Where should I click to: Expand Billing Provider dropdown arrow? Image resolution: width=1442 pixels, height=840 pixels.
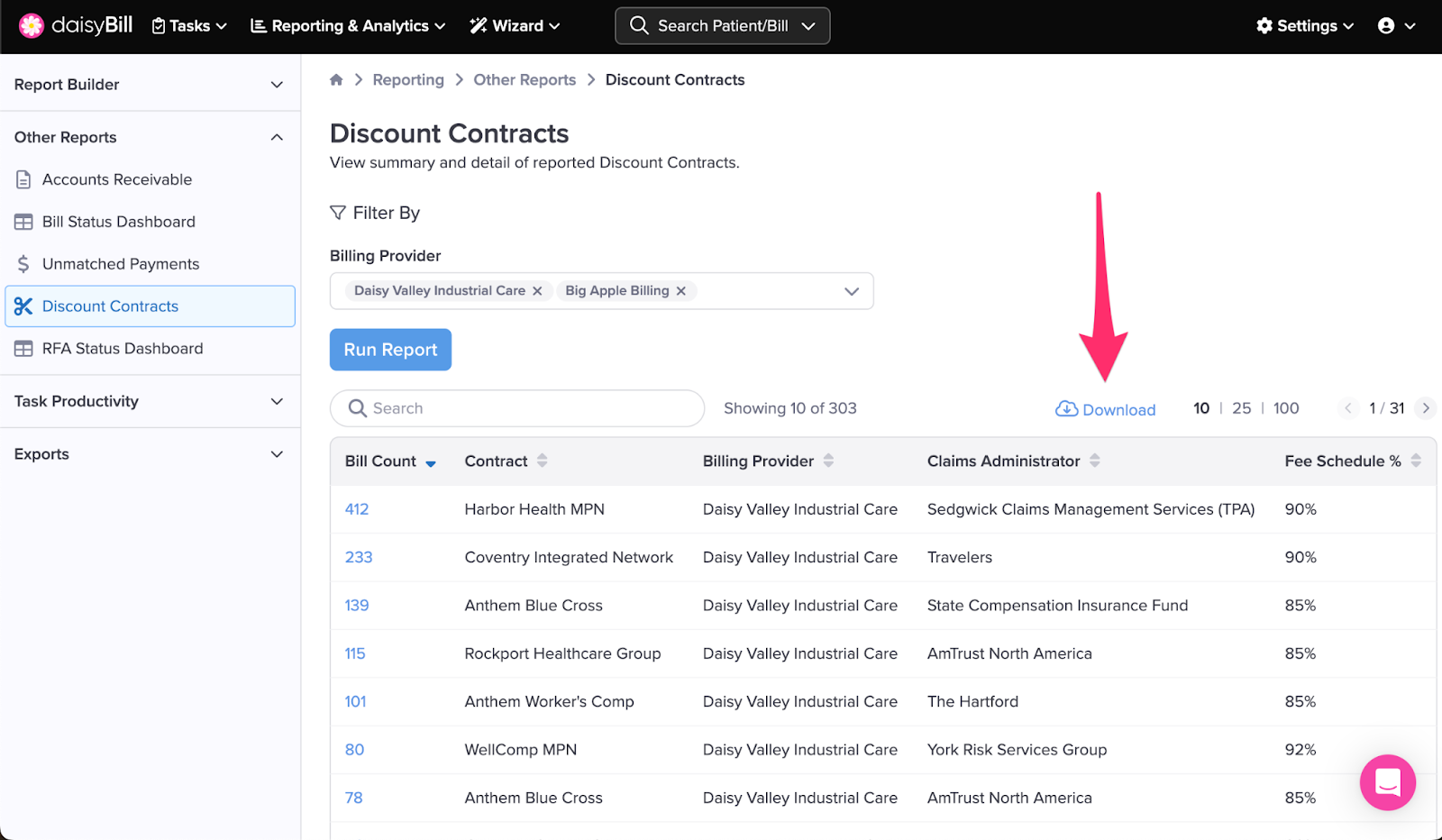point(851,291)
